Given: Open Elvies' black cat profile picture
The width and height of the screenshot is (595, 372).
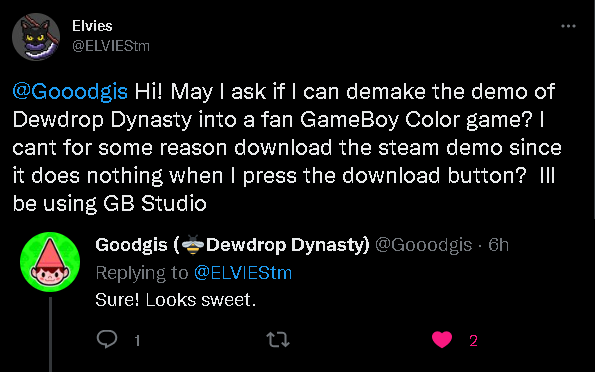Looking at the screenshot, I should [36, 36].
